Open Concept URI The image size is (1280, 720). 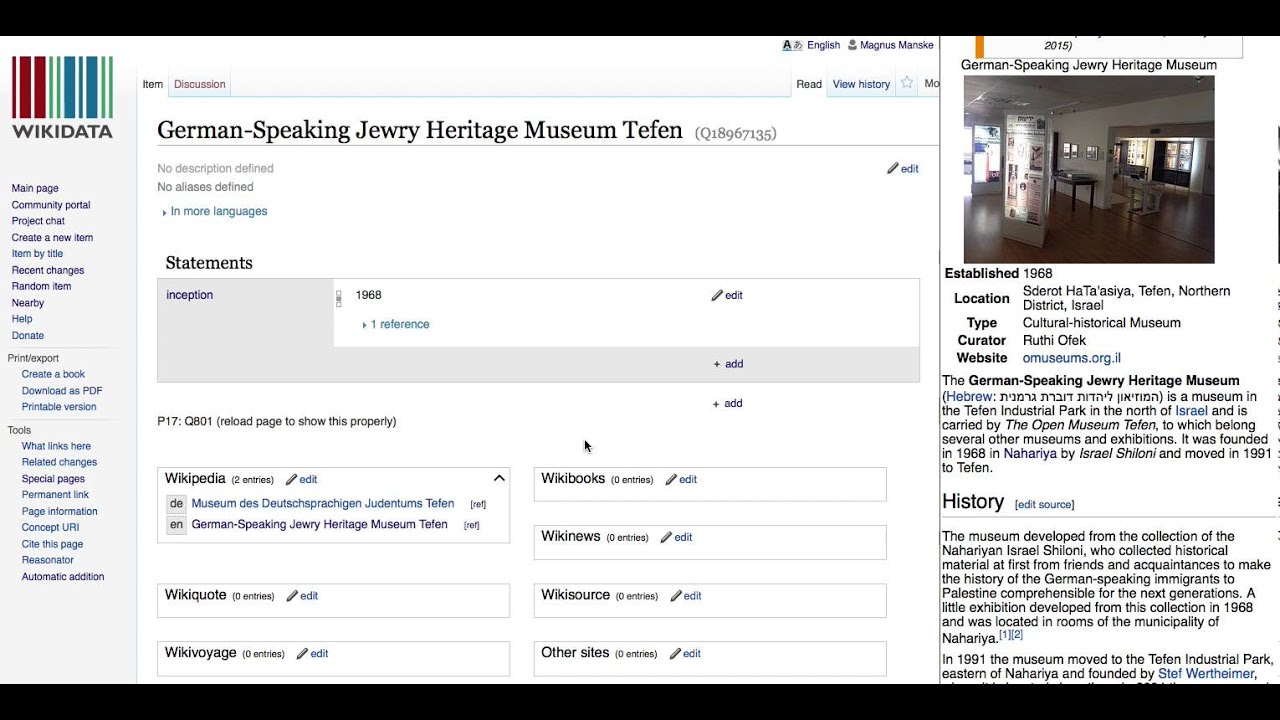pyautogui.click(x=50, y=527)
